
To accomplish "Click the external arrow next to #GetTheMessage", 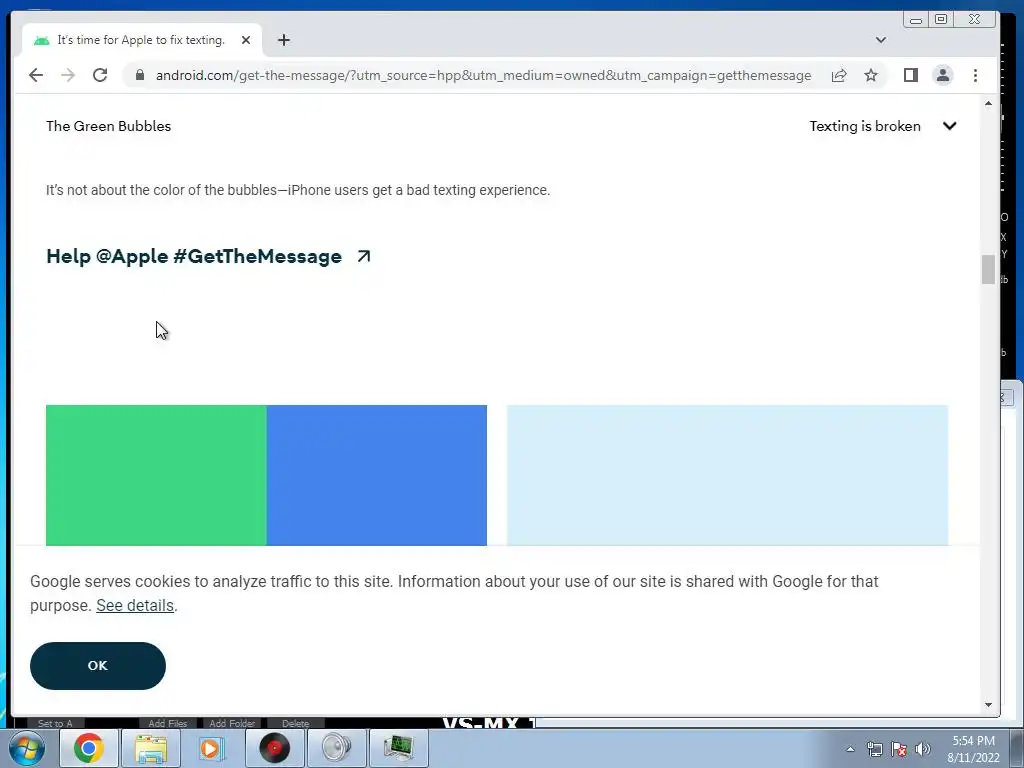I will (364, 256).
